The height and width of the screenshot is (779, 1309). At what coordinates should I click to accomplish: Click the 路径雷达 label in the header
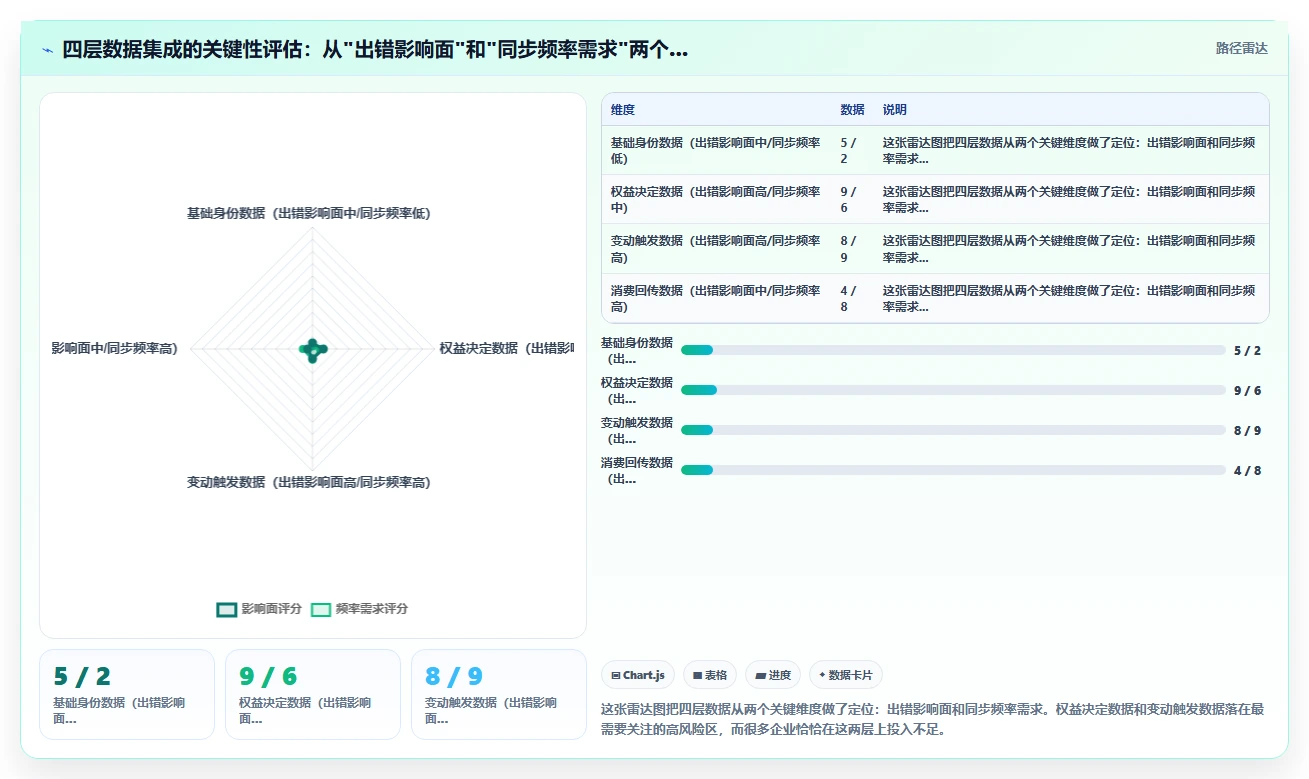pyautogui.click(x=1241, y=48)
